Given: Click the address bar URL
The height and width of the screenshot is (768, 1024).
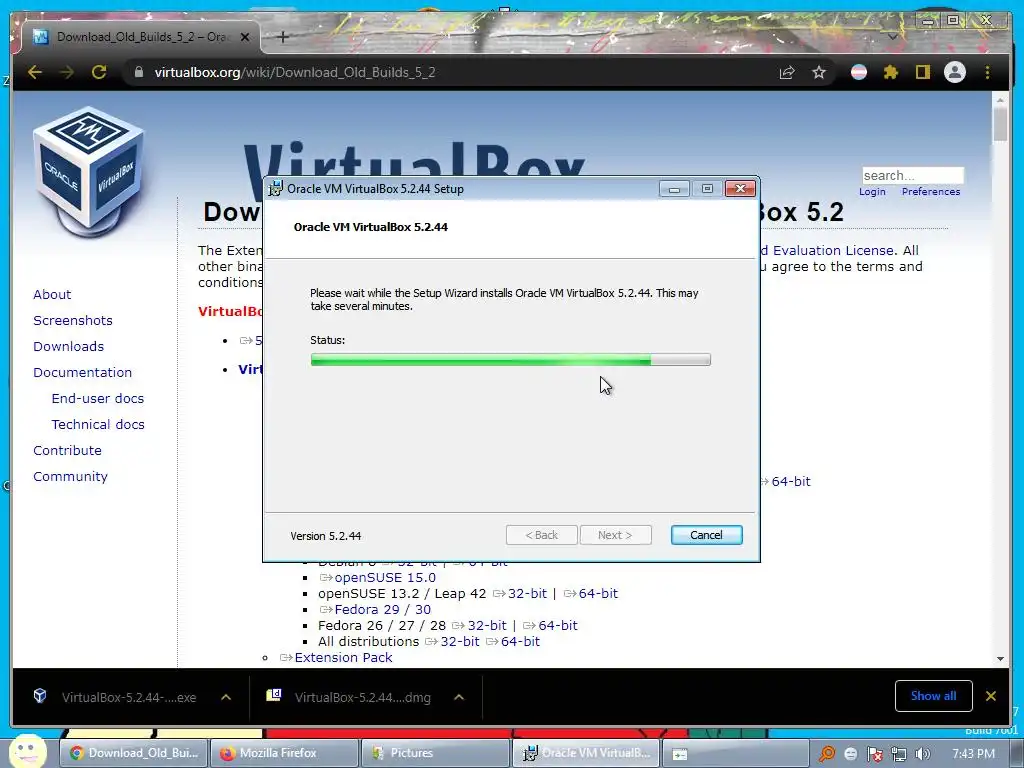Looking at the screenshot, I should pos(295,72).
